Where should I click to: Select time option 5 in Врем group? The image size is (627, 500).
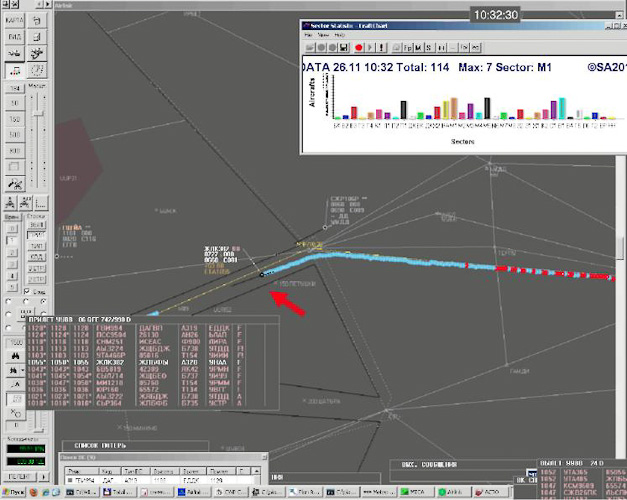(12, 287)
